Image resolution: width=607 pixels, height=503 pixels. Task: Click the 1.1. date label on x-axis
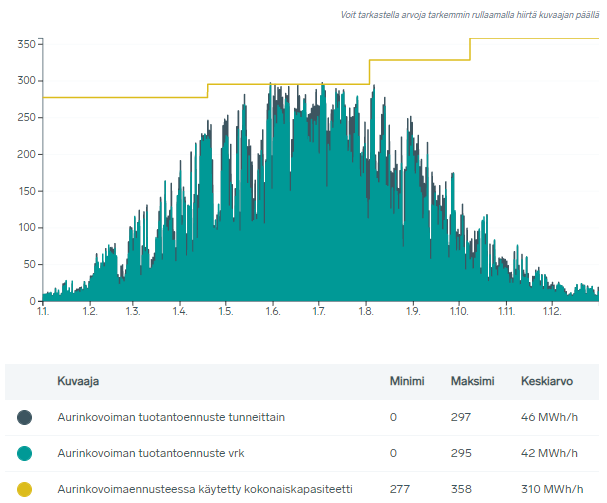44,312
